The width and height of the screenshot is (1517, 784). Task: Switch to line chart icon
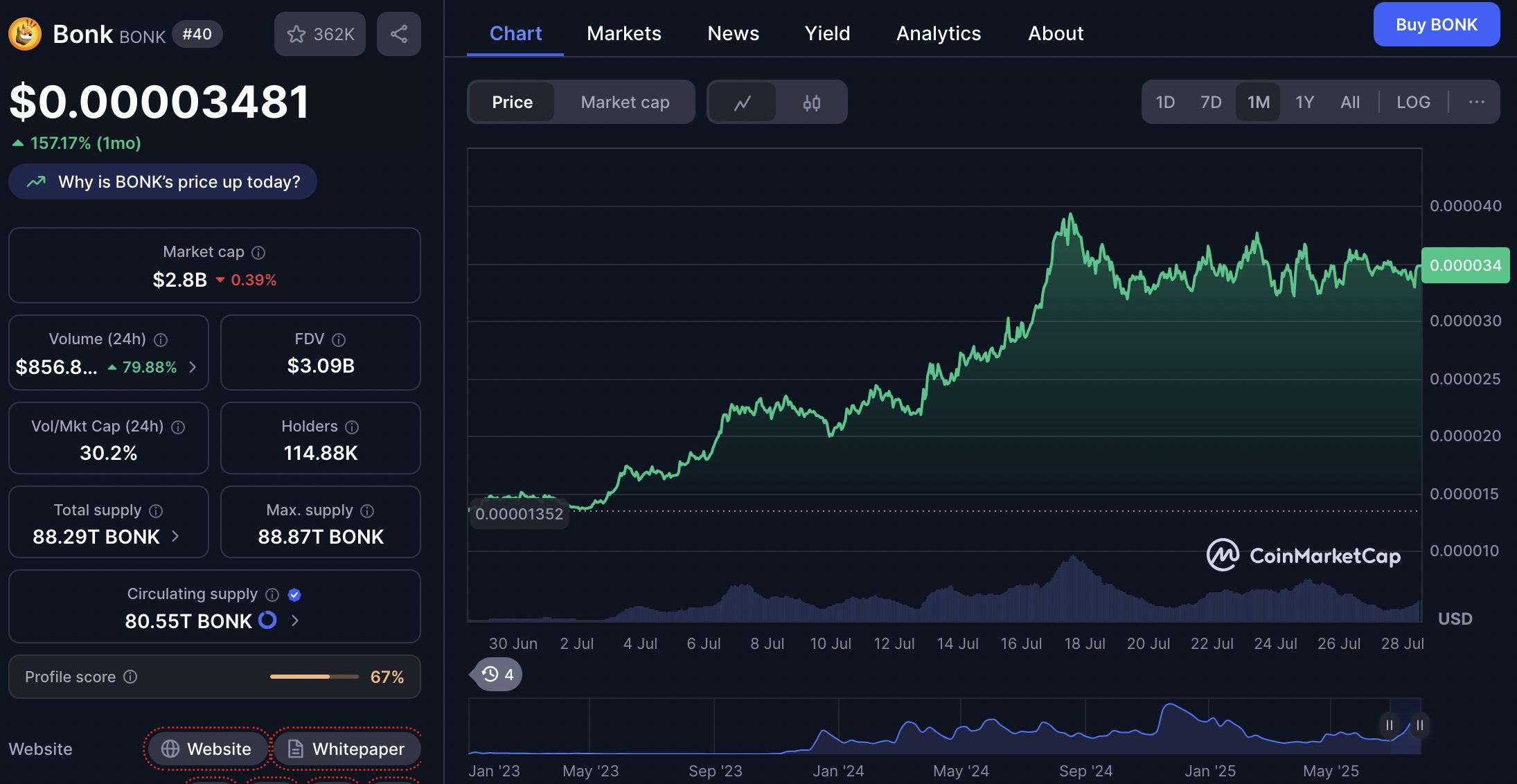[743, 103]
